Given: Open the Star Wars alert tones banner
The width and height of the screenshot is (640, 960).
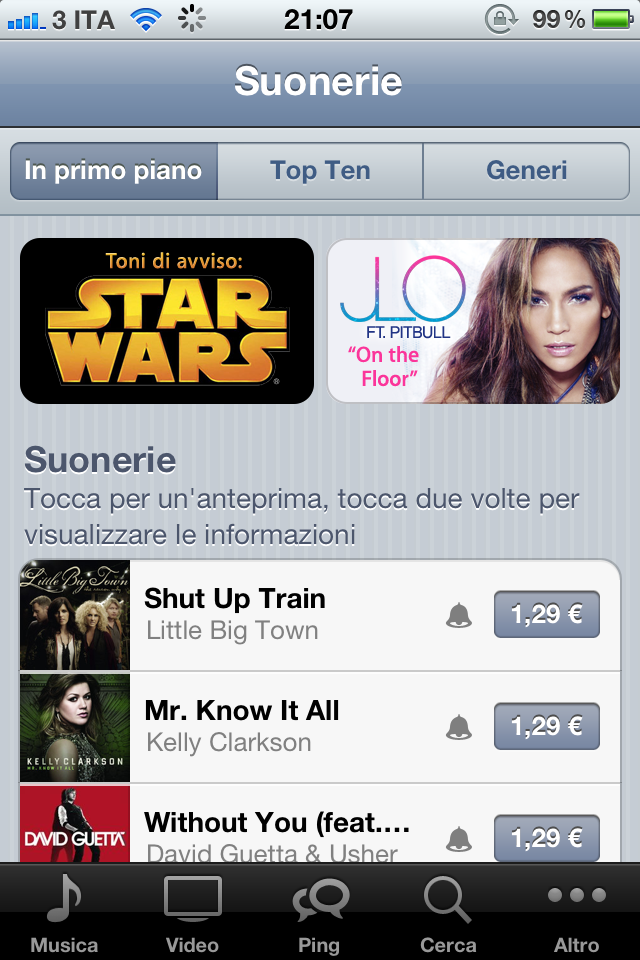Looking at the screenshot, I should click(x=167, y=321).
